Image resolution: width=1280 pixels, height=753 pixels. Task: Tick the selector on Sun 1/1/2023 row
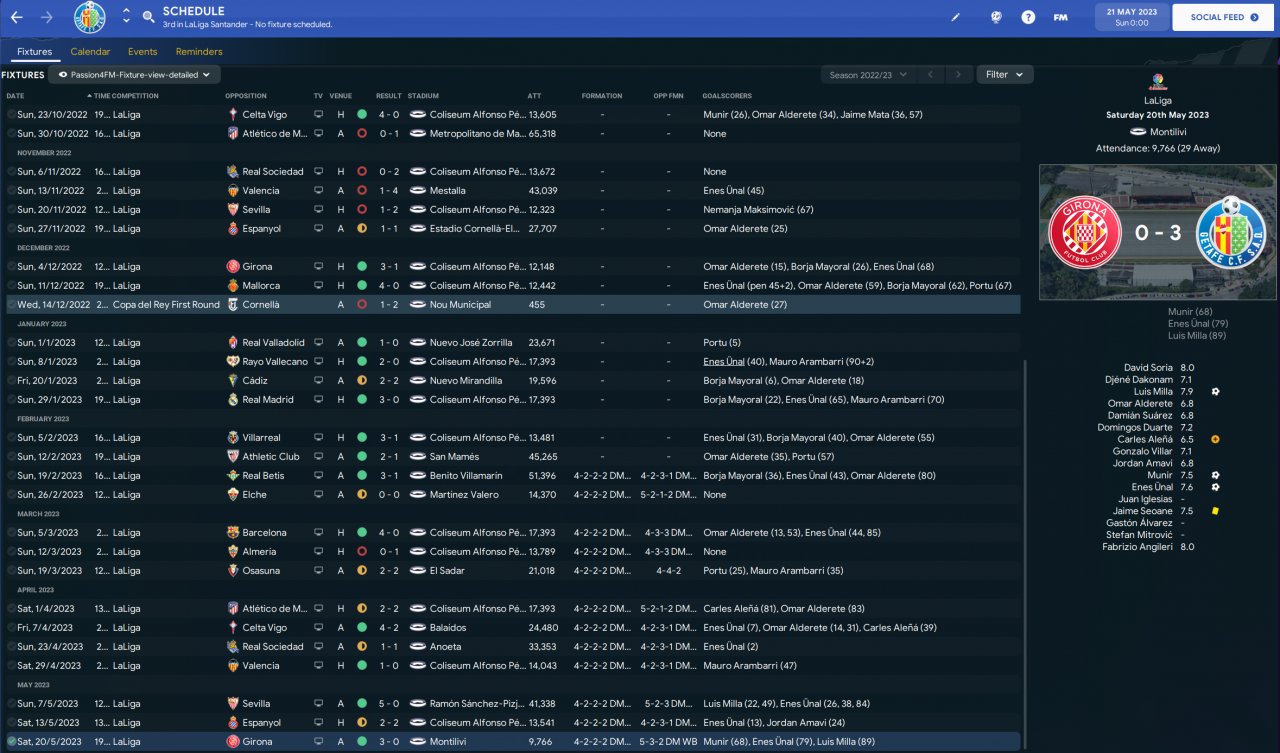click(11, 343)
